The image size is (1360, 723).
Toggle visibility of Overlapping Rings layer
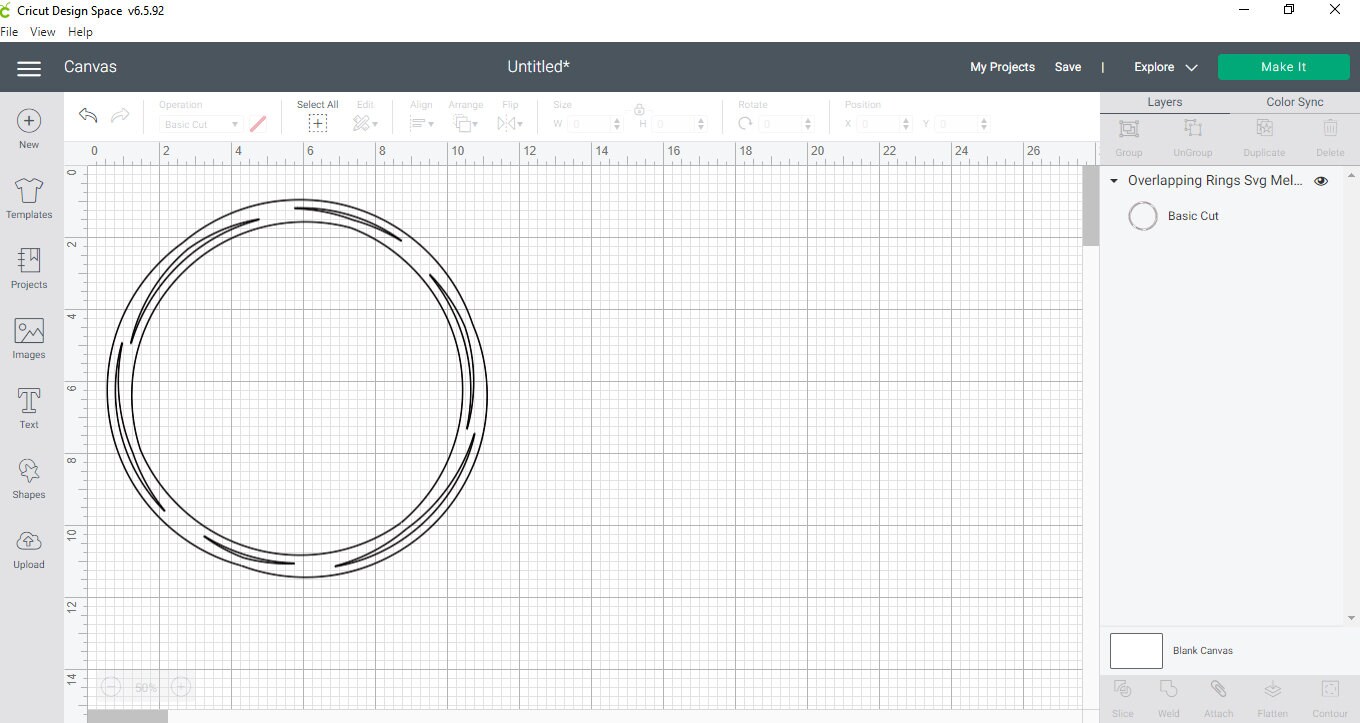point(1321,181)
